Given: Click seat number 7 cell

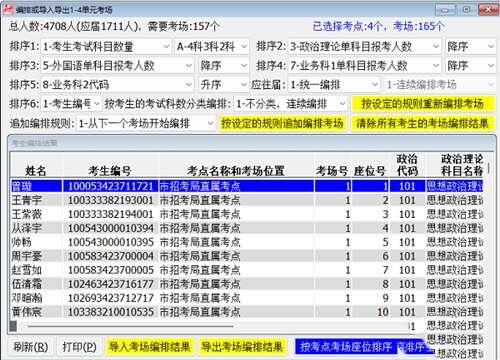Looking at the screenshot, I should click(370, 270).
